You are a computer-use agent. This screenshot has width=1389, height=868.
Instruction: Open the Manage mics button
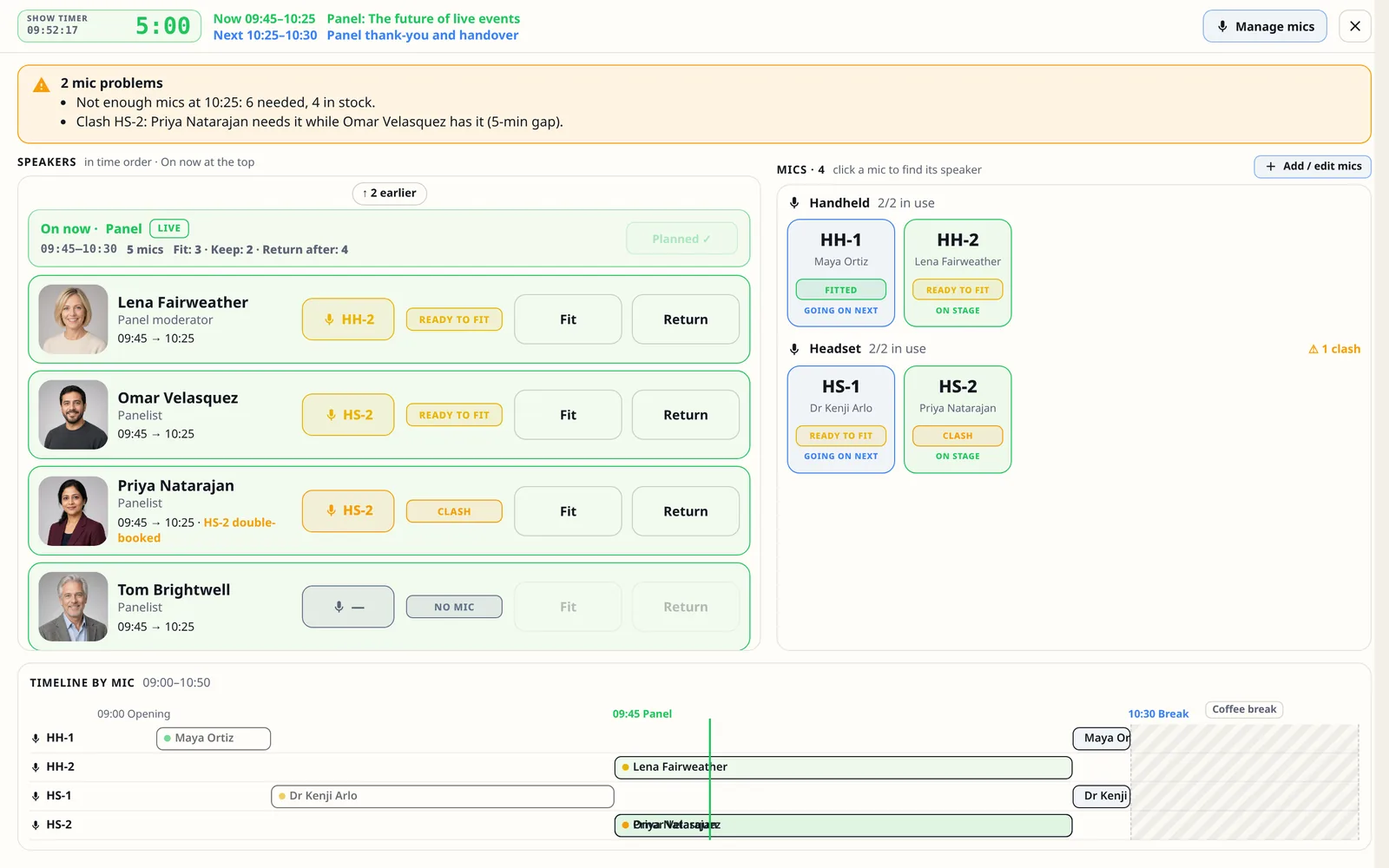(x=1264, y=26)
